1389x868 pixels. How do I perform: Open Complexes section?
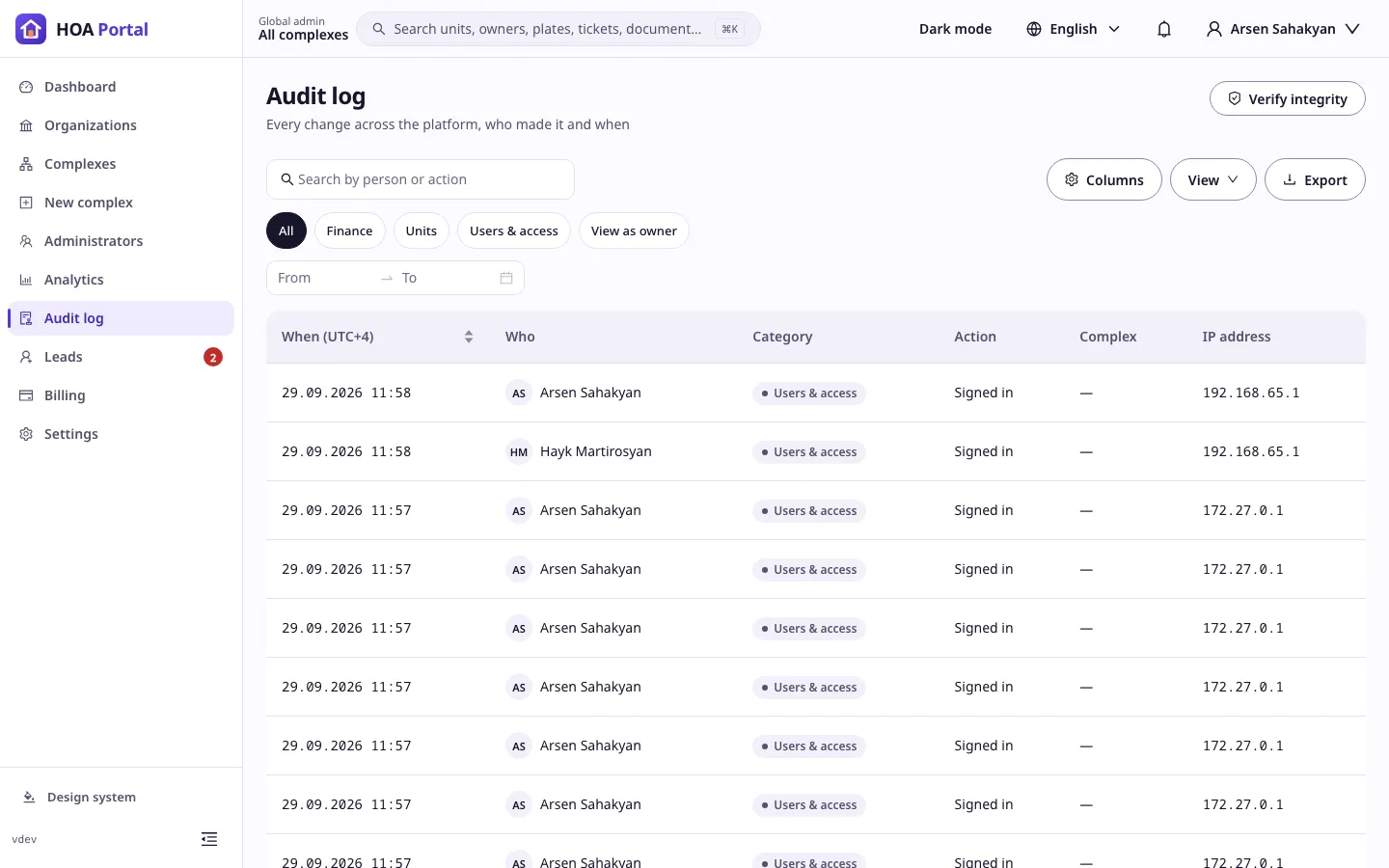point(121,164)
